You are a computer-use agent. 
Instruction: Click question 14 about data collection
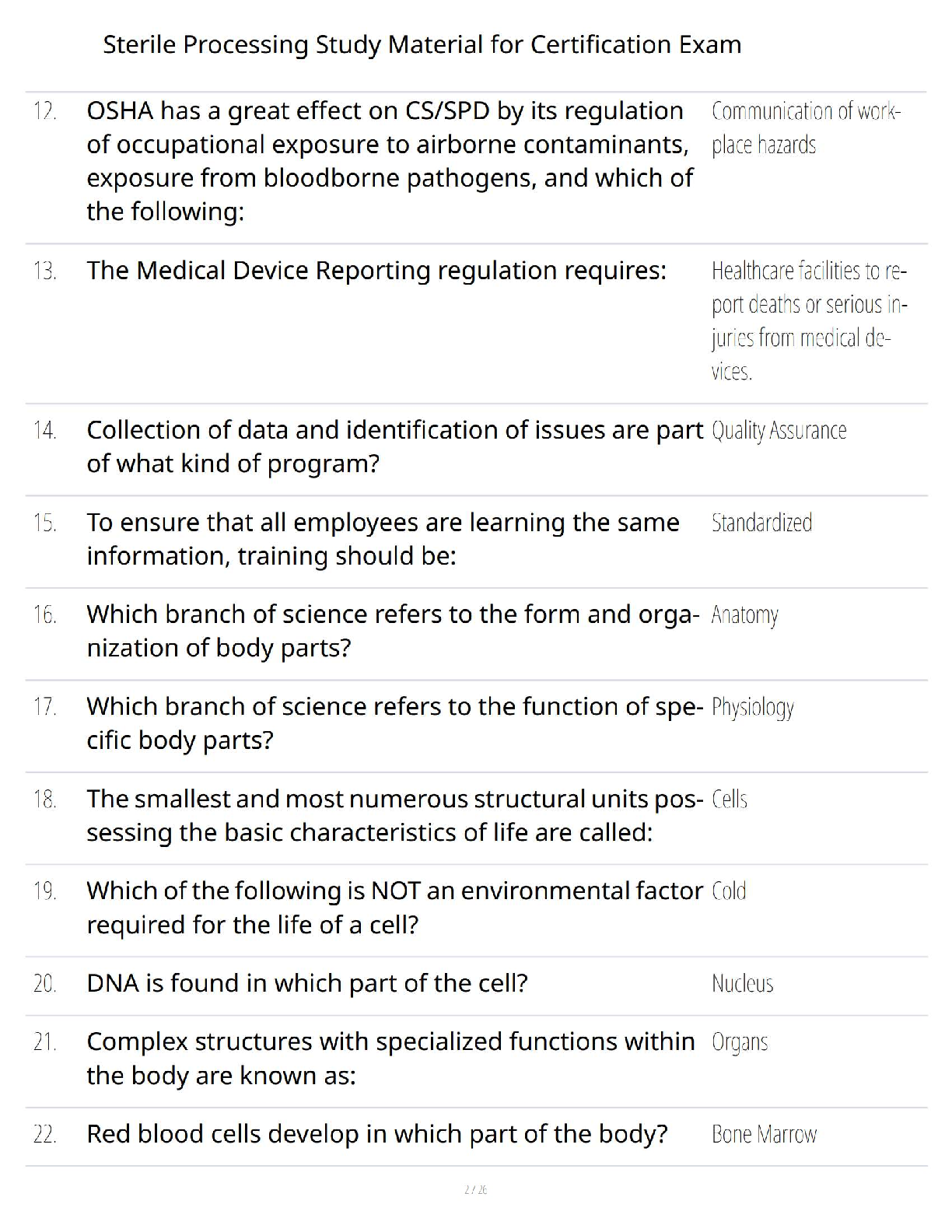[394, 446]
